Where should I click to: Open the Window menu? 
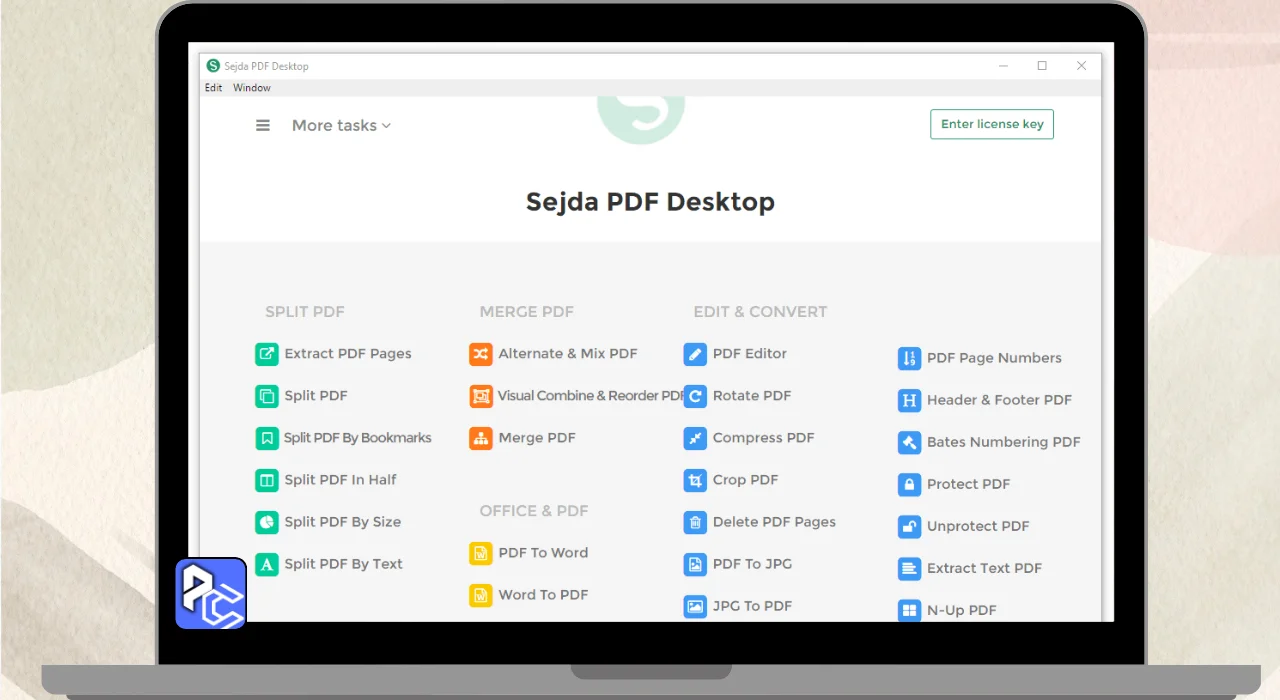click(252, 88)
